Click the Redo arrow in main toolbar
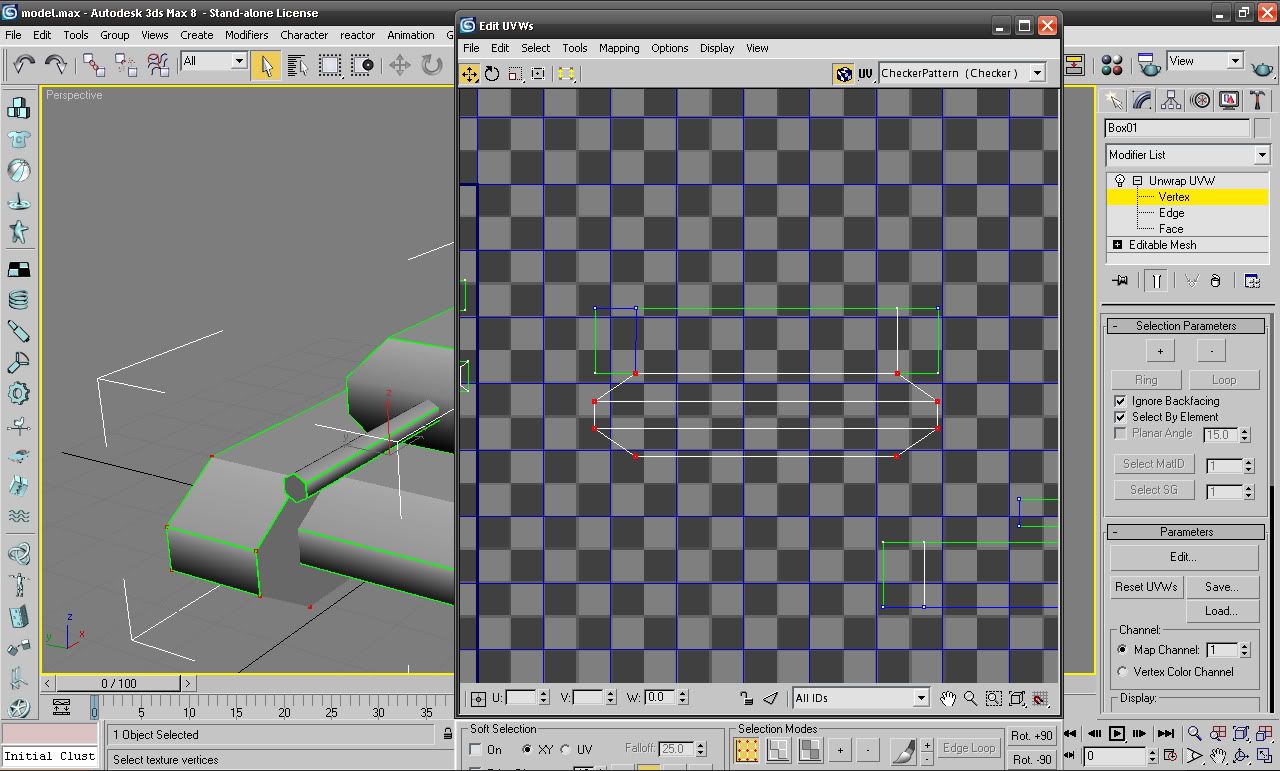Screen dimensions: 1280x771 (x=56, y=65)
